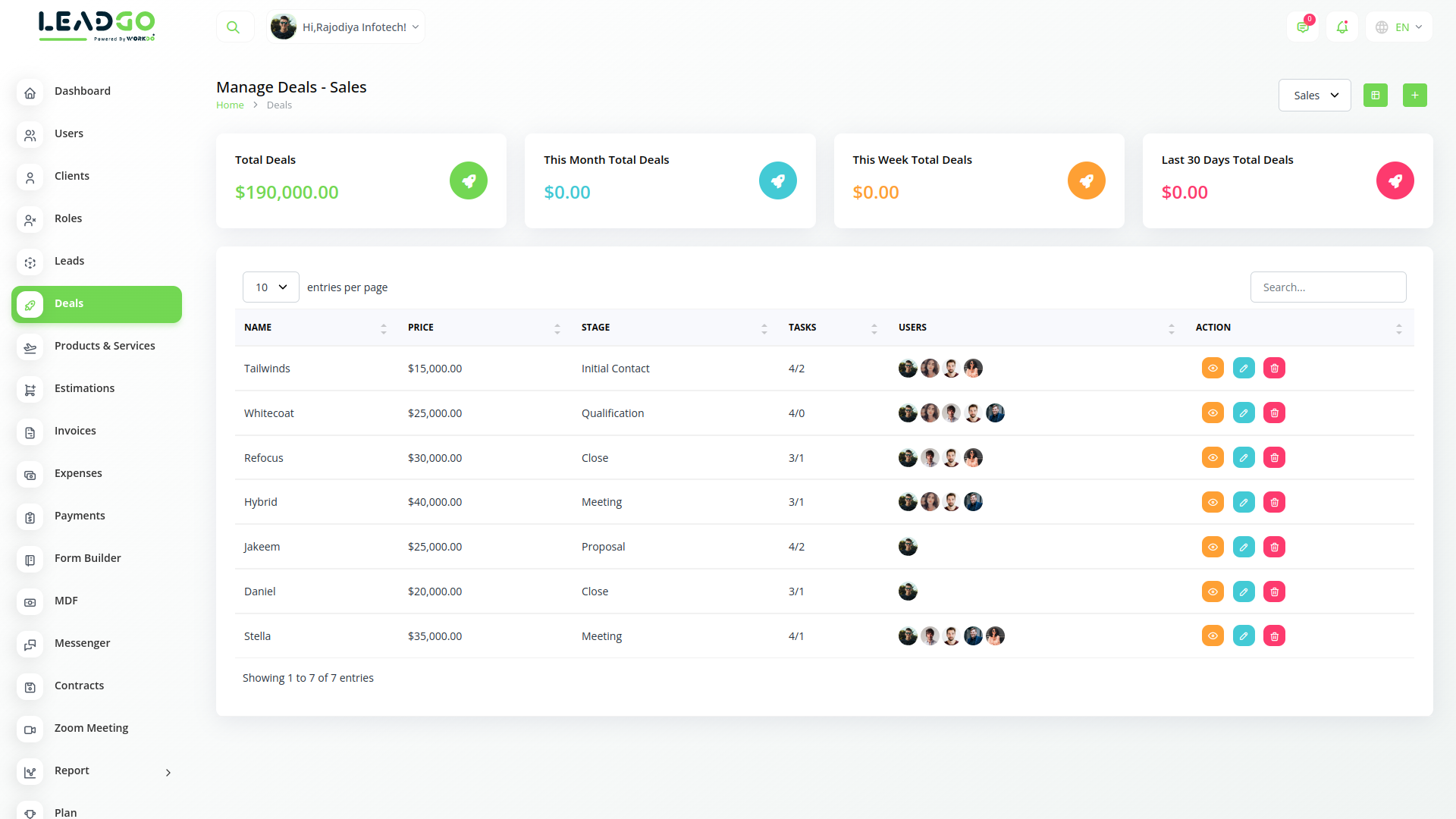The image size is (1456, 819).
Task: View the Stella deal via eye icon
Action: tap(1213, 636)
